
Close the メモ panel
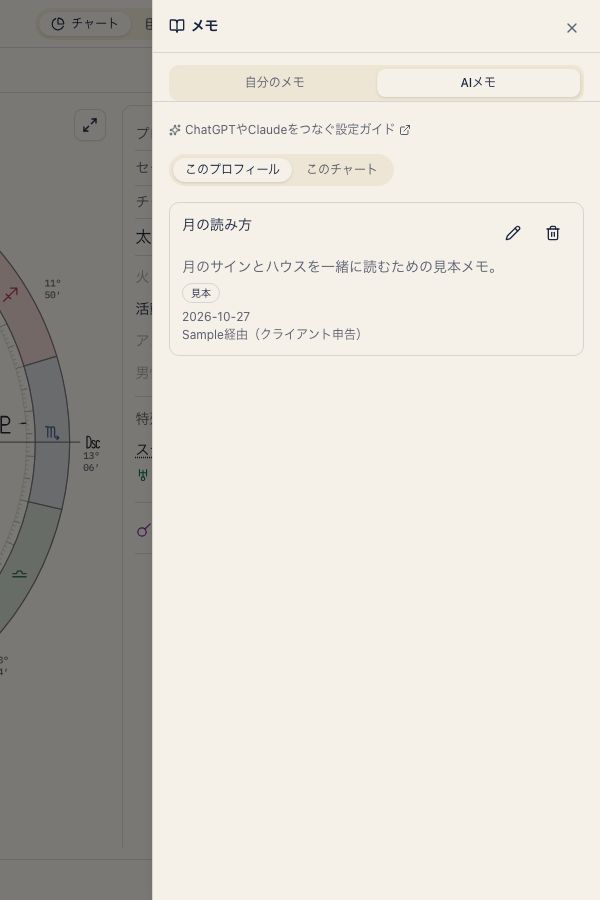point(571,28)
